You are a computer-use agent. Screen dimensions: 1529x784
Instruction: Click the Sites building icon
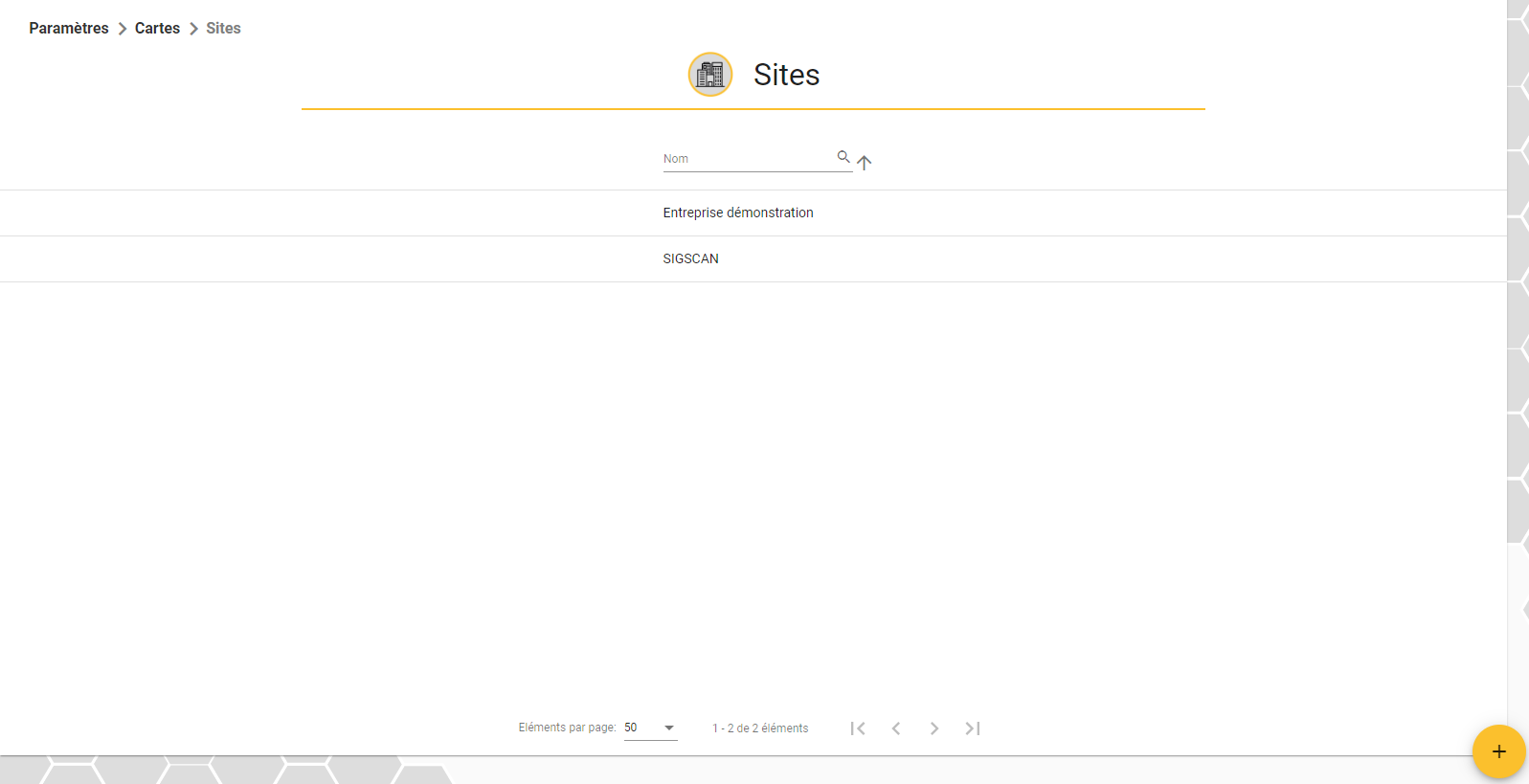[710, 74]
